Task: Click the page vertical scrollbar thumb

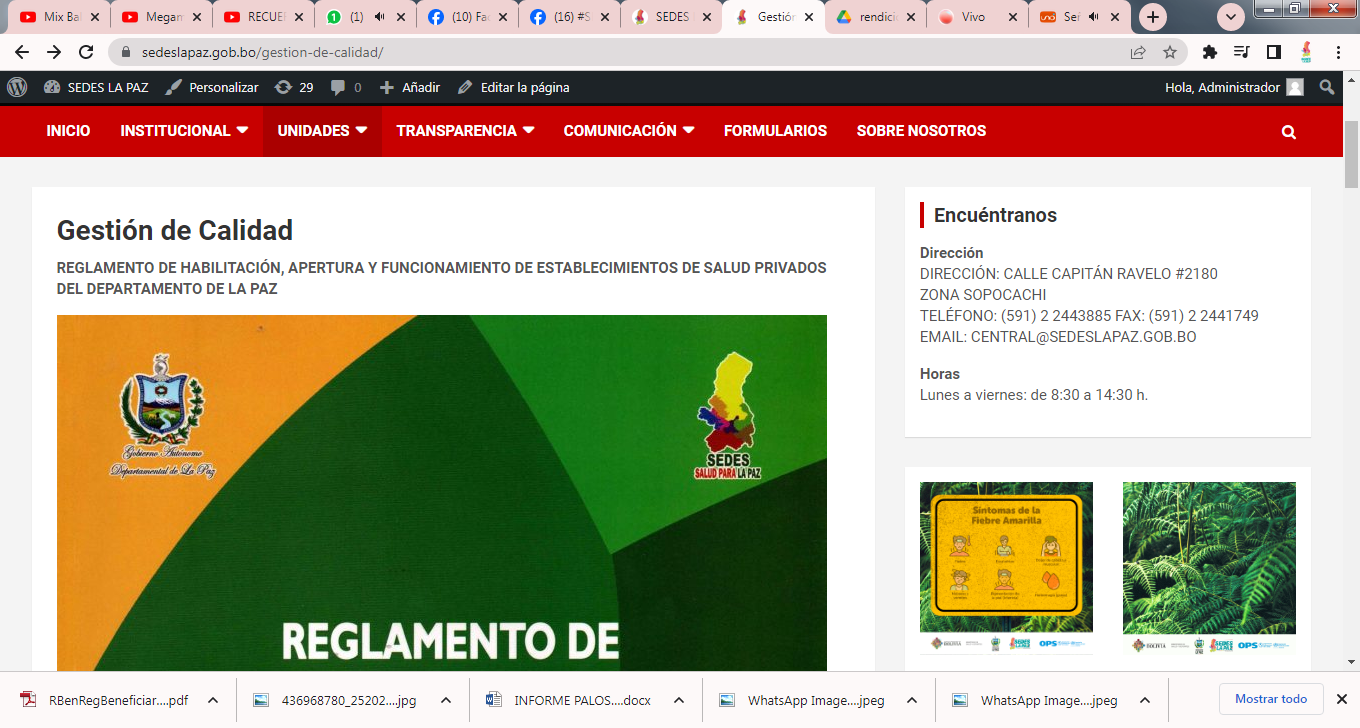Action: point(1351,160)
